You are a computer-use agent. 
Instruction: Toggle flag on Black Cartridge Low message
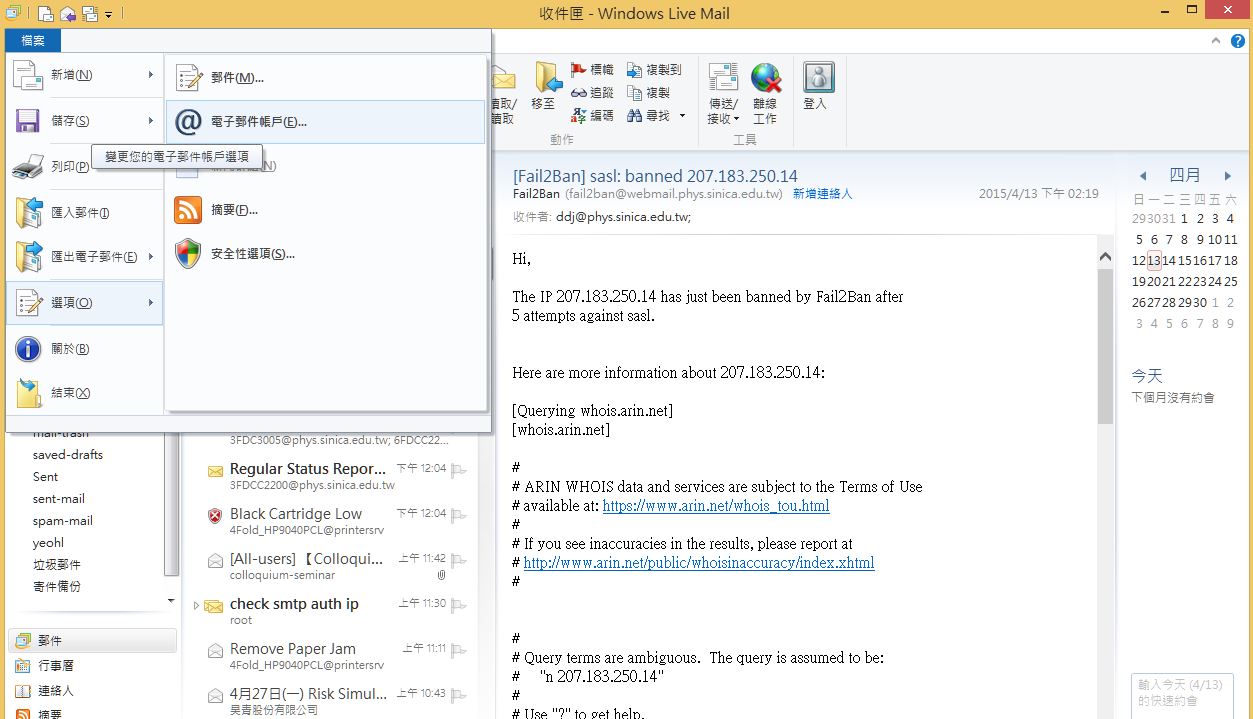point(458,516)
